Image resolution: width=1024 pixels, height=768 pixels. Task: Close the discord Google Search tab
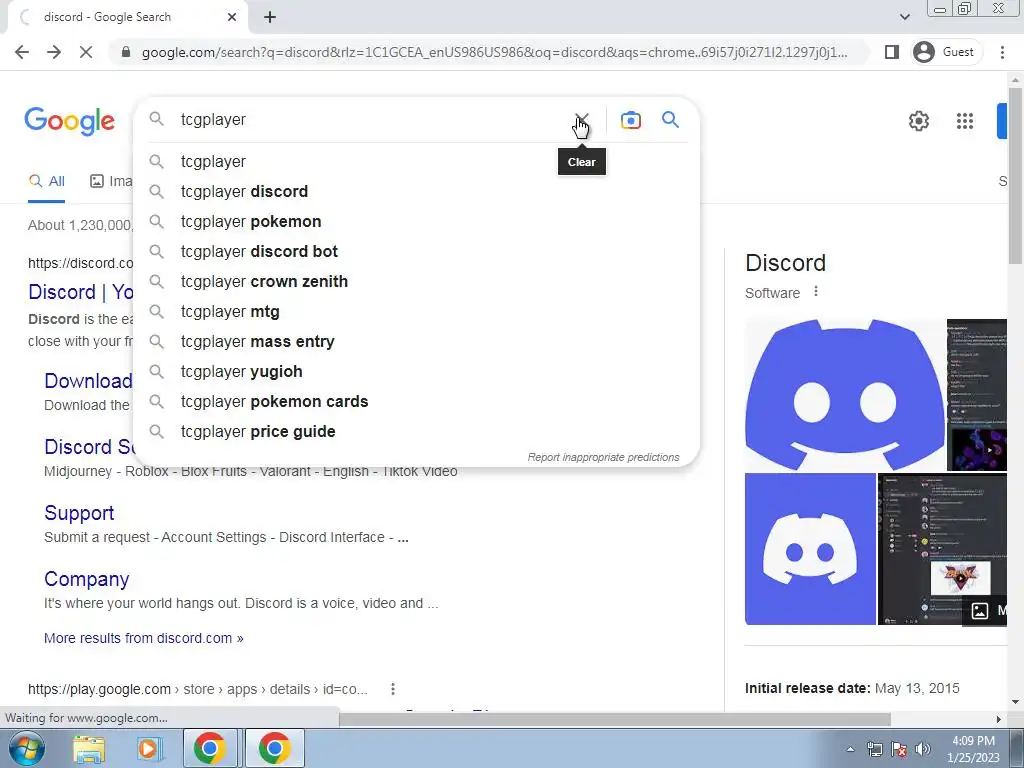click(232, 17)
